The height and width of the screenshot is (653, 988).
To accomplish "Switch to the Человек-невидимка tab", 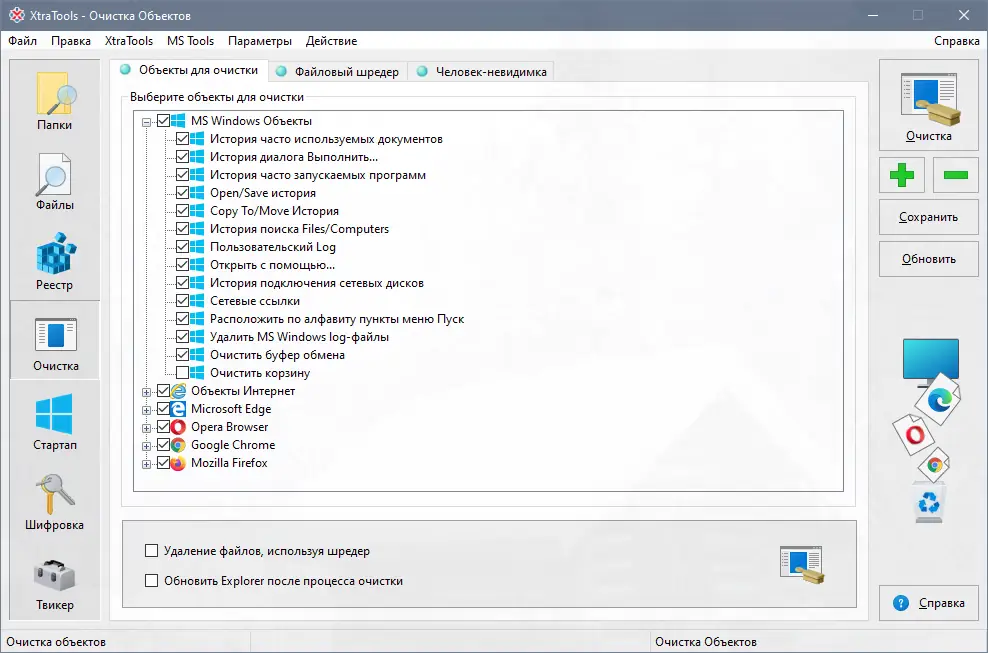I will tap(481, 71).
